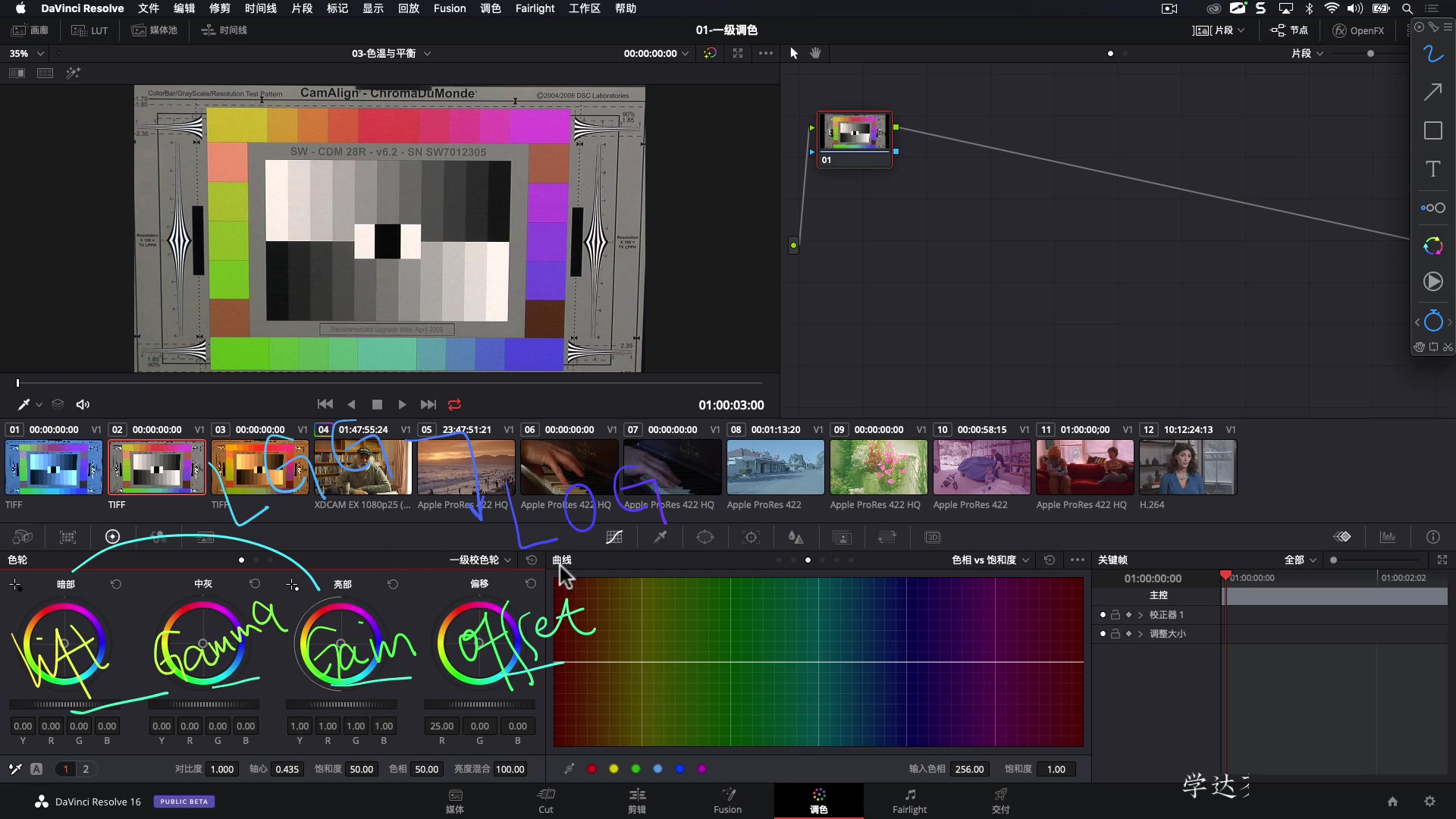This screenshot has width=1456, height=819.
Task: Open the timeline name 03-色温与平衡 dropdown
Action: pyautogui.click(x=391, y=53)
